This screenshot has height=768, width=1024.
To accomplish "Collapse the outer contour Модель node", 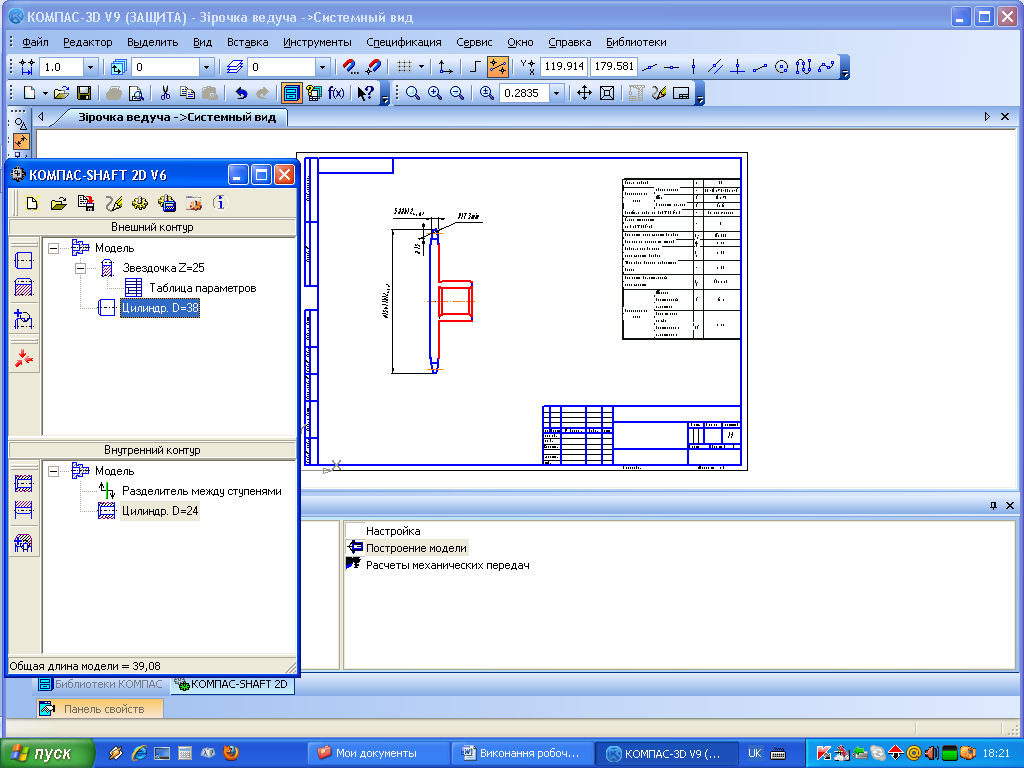I will [x=54, y=248].
